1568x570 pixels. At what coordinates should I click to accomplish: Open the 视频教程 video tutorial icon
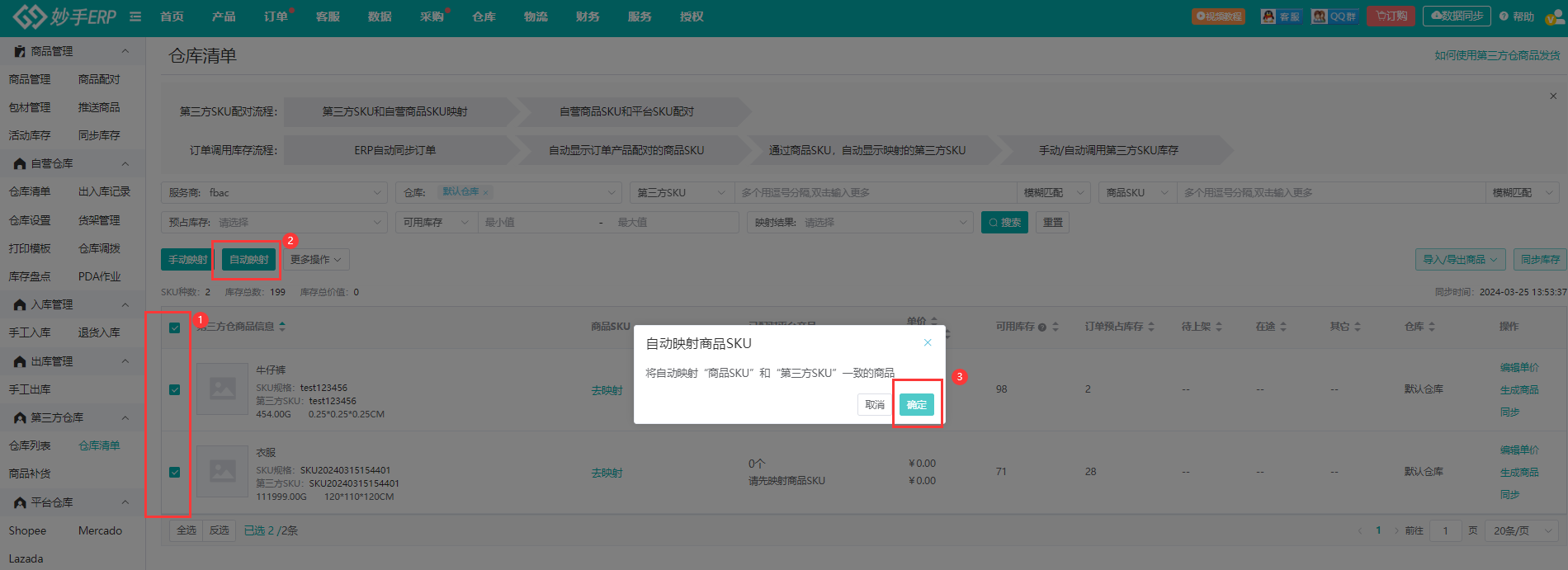pos(1219,16)
